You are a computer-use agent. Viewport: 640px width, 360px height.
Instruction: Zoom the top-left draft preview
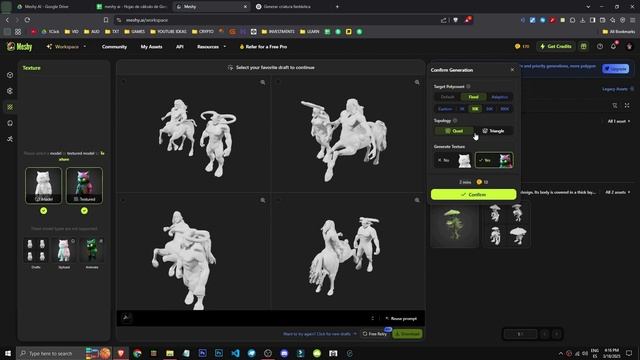(x=263, y=82)
